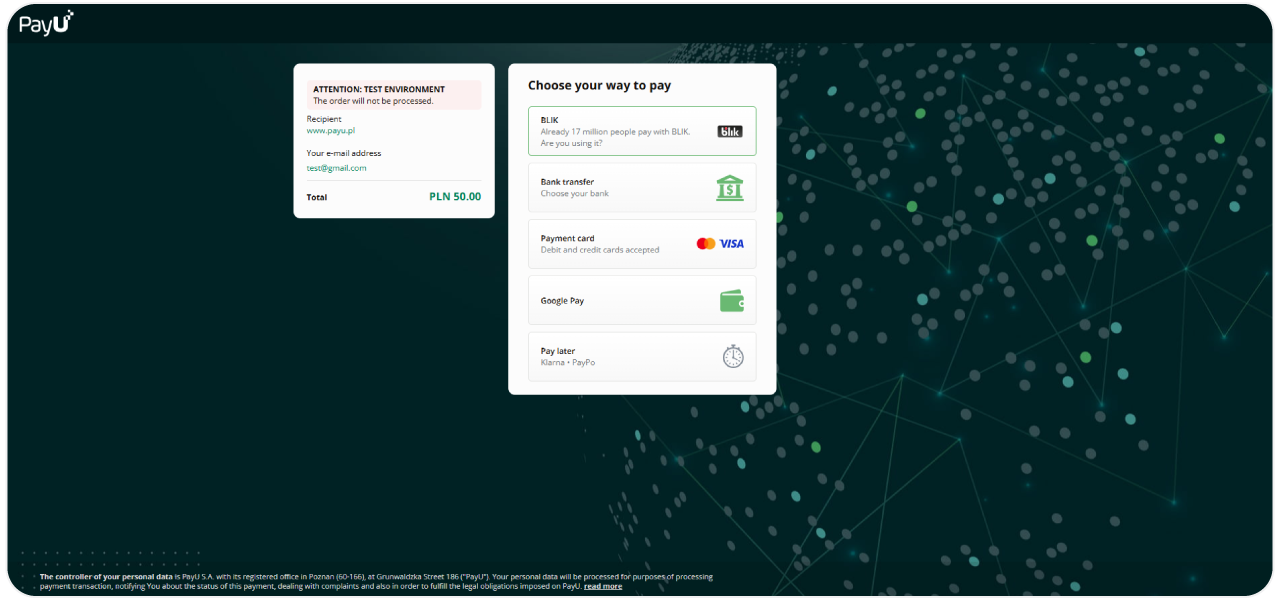Click the BLIK logo icon
Viewport: 1280px width, 600px height.
click(730, 131)
